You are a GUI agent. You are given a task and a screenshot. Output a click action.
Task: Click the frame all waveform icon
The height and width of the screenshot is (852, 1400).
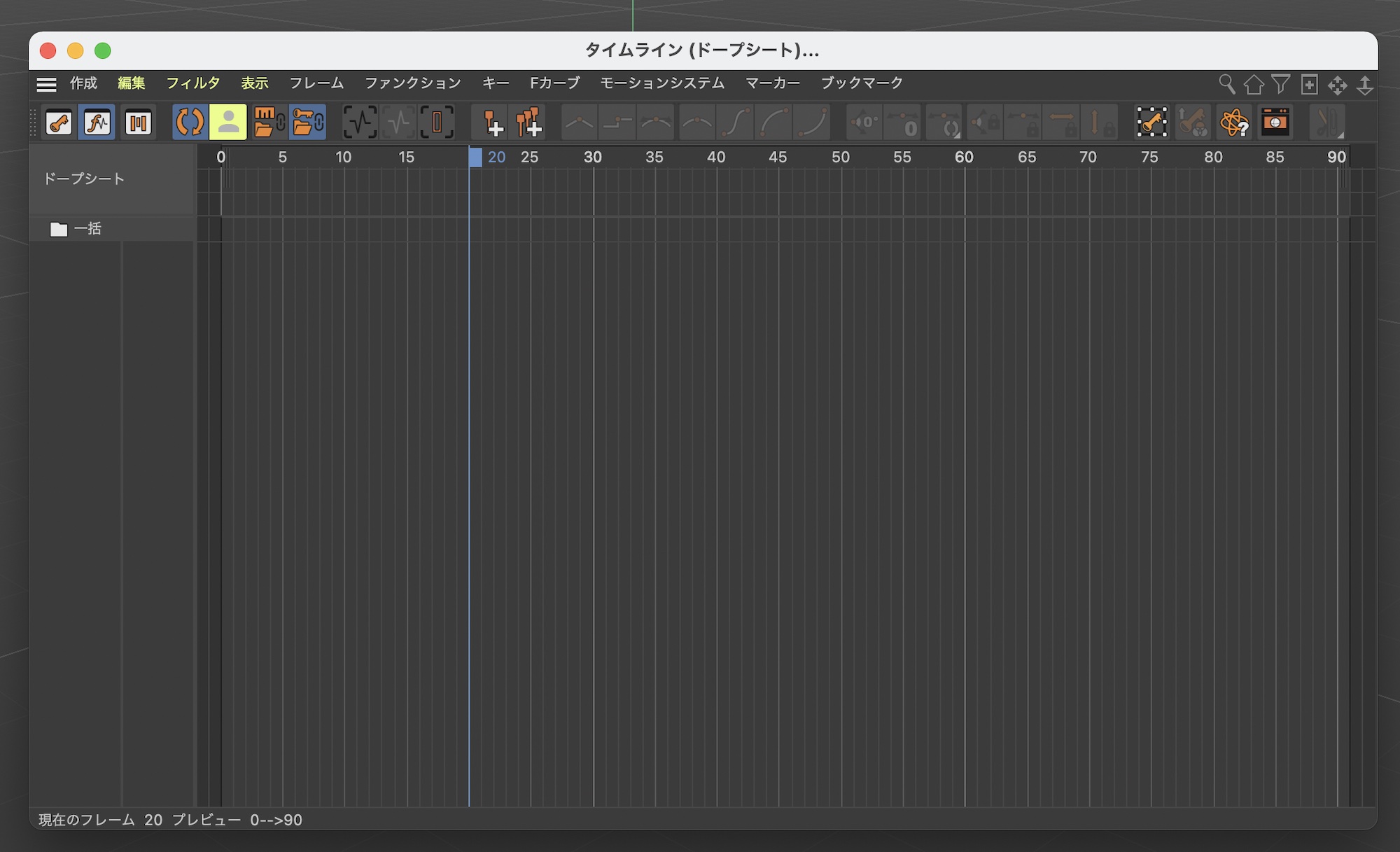point(360,123)
